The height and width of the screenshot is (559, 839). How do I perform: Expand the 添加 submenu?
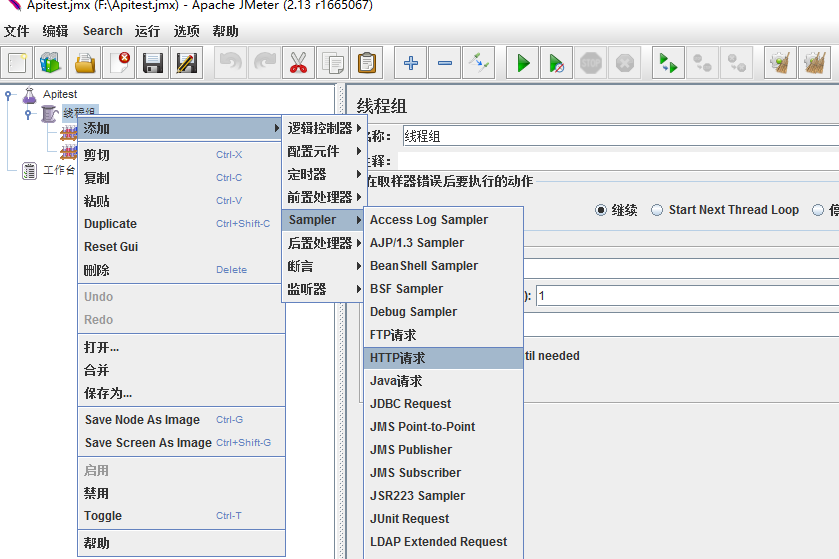[x=179, y=128]
